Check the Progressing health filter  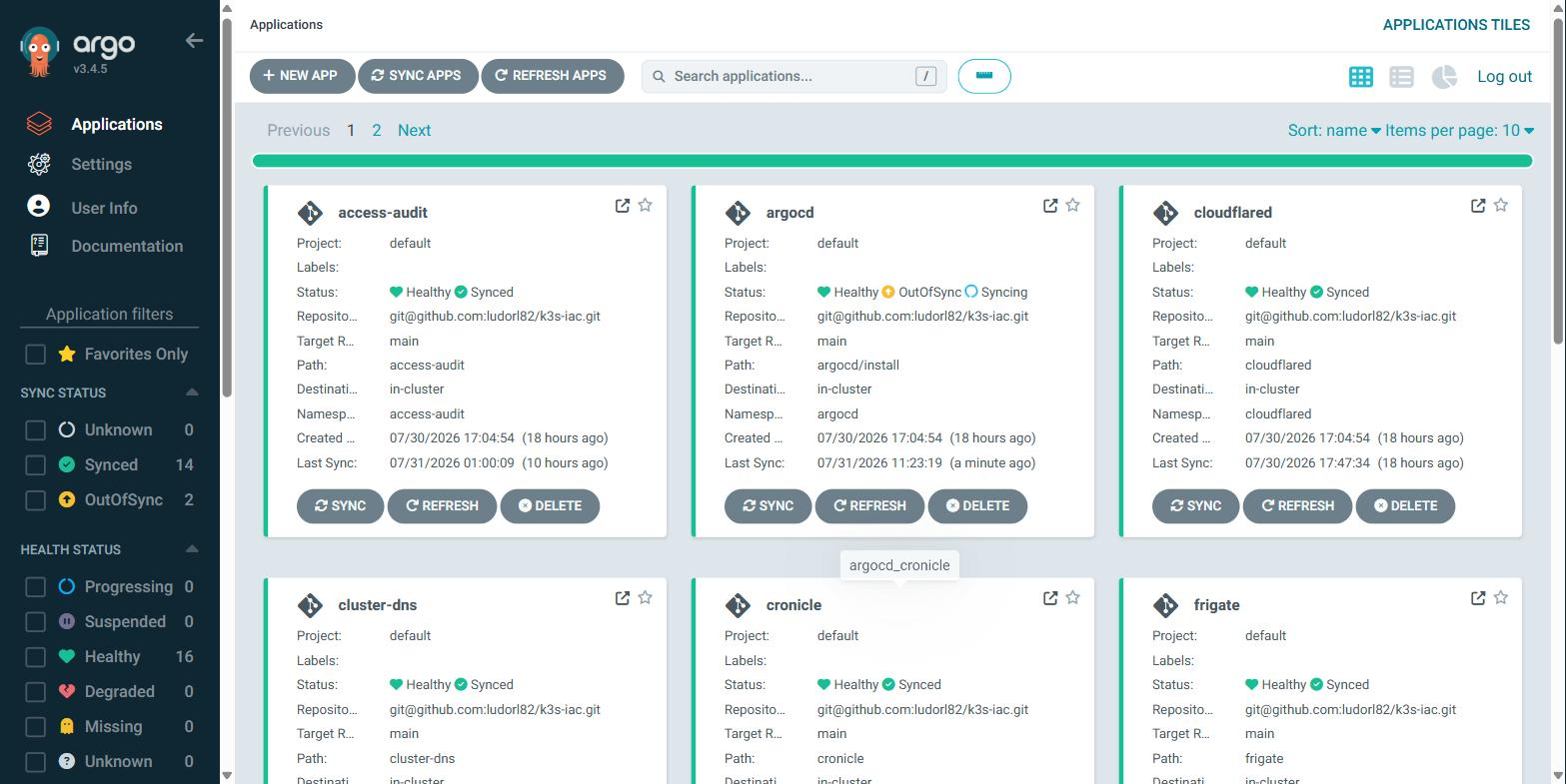(x=36, y=587)
